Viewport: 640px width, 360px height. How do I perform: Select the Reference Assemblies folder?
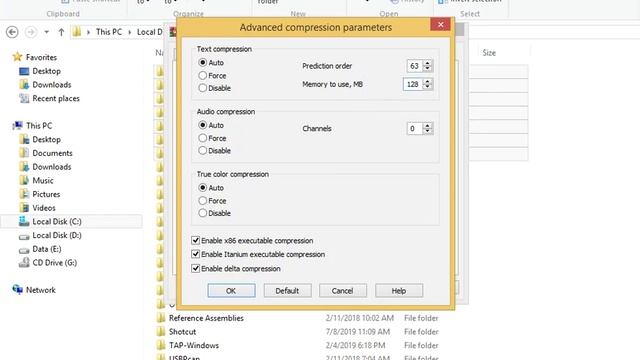(206, 318)
